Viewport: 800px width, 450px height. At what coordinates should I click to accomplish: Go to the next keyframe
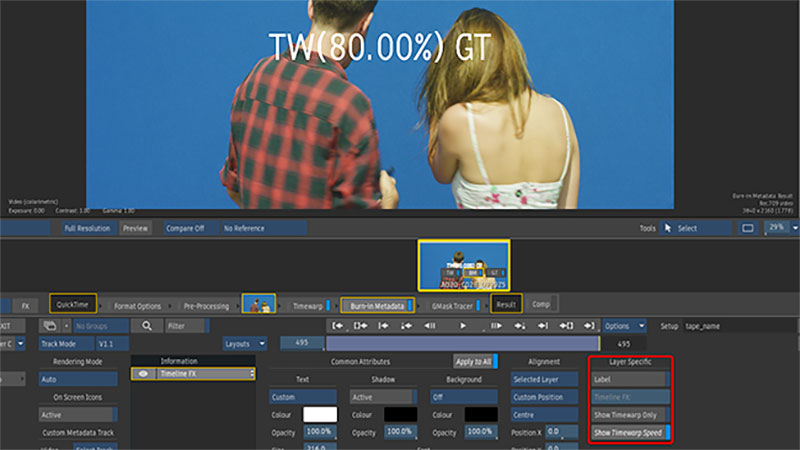tap(520, 326)
